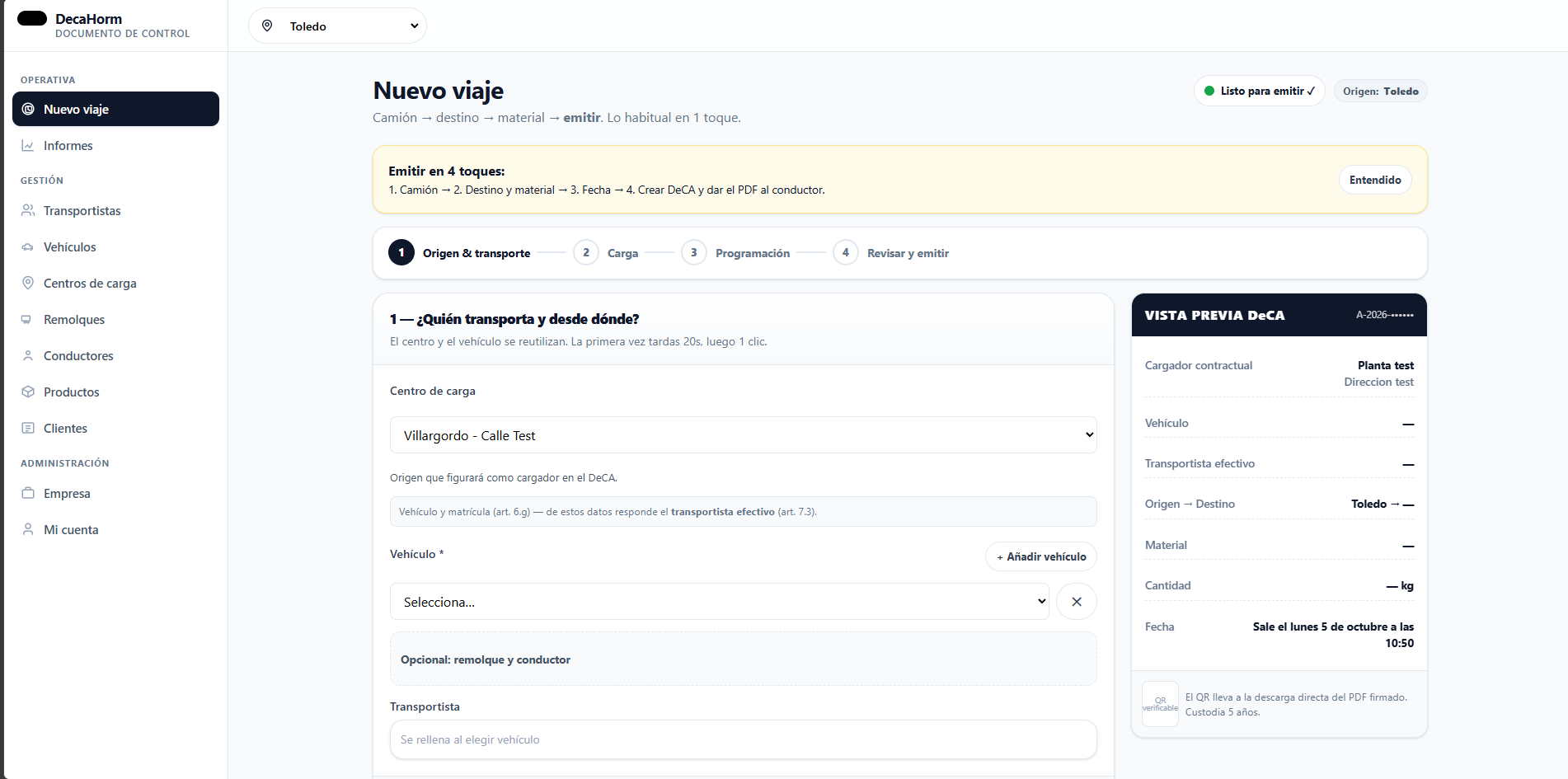Click the Transportista input field
The width and height of the screenshot is (1568, 779).
(x=744, y=739)
